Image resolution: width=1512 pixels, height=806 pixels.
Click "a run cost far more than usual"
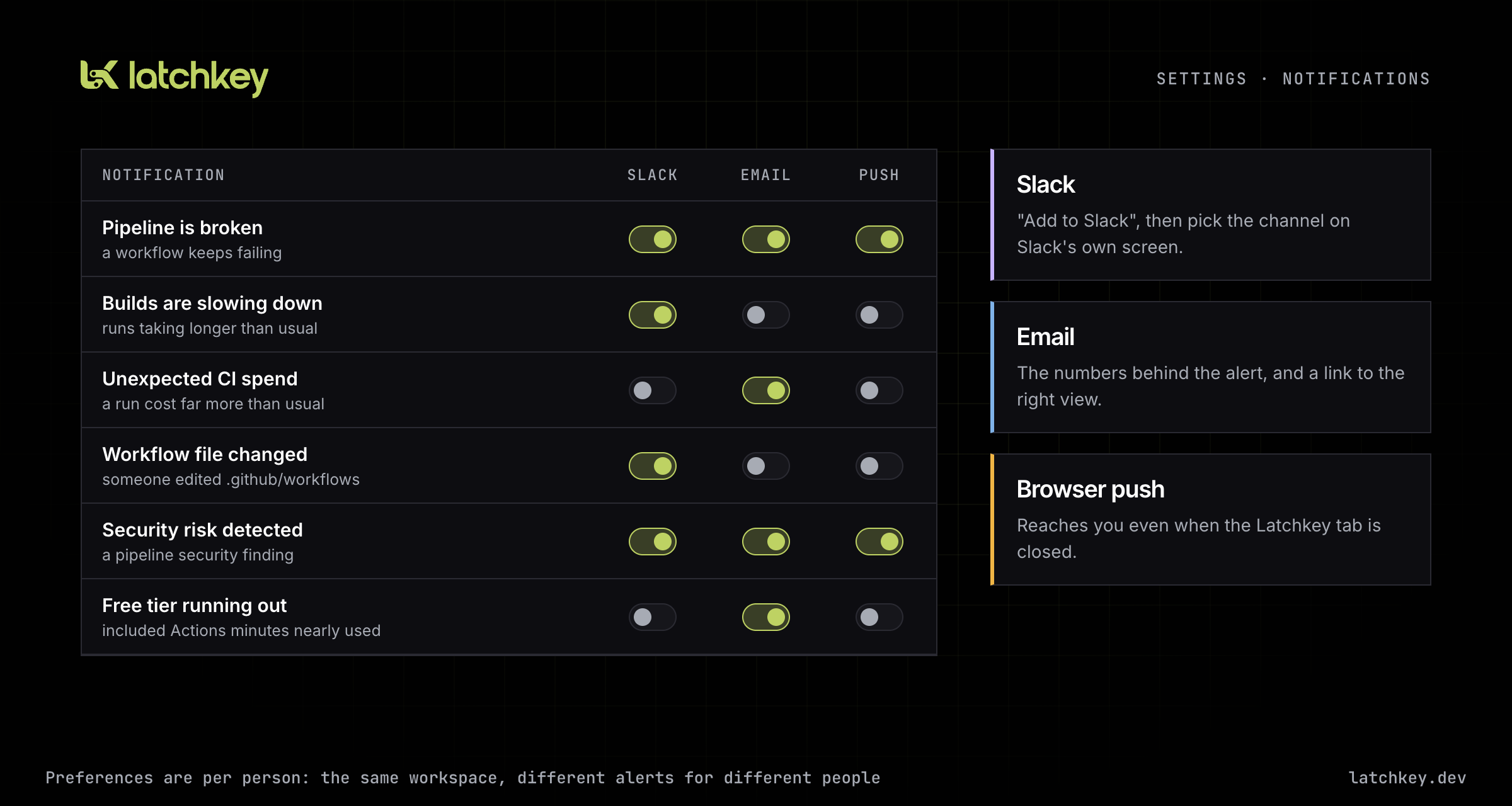click(x=213, y=404)
